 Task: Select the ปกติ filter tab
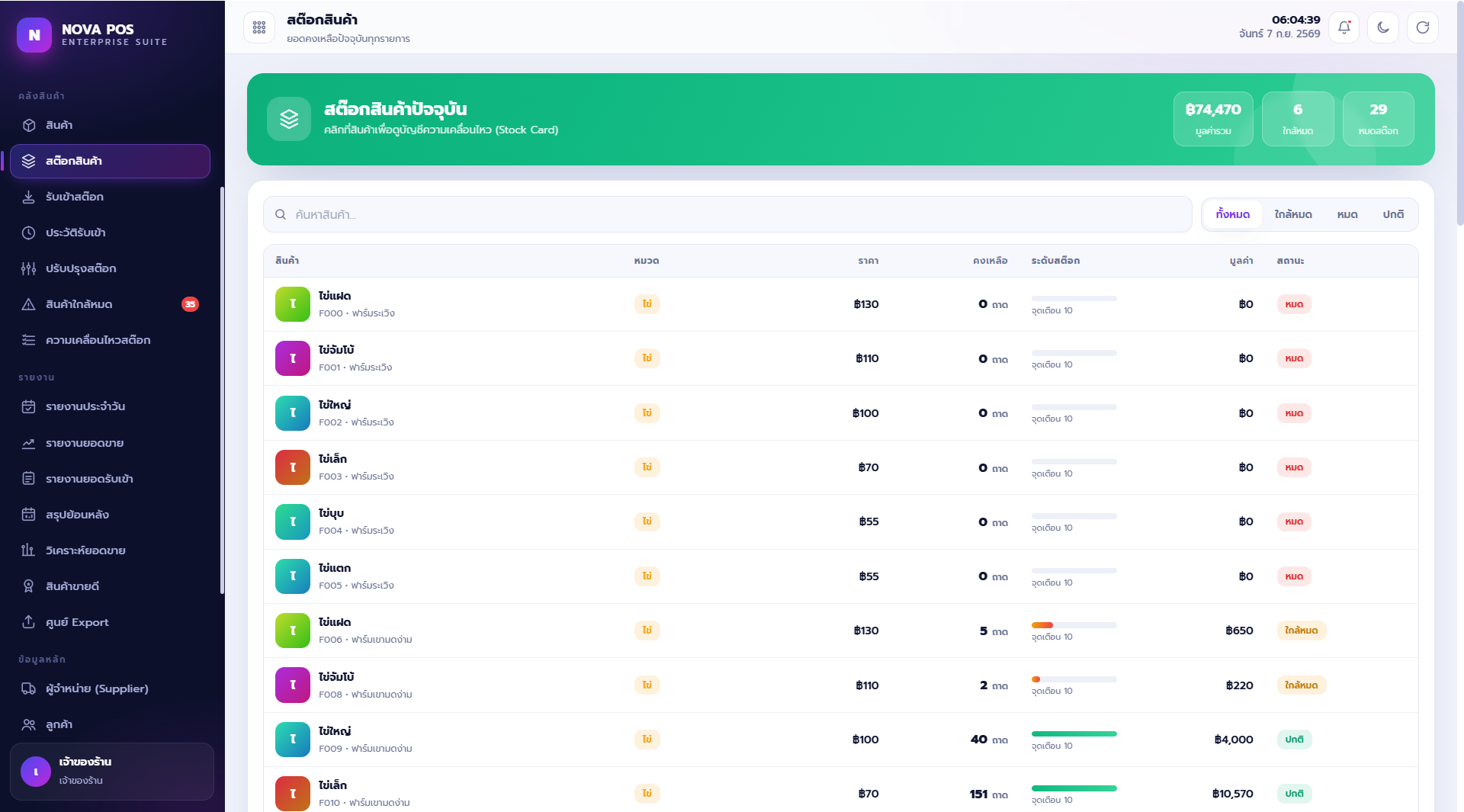coord(1393,215)
